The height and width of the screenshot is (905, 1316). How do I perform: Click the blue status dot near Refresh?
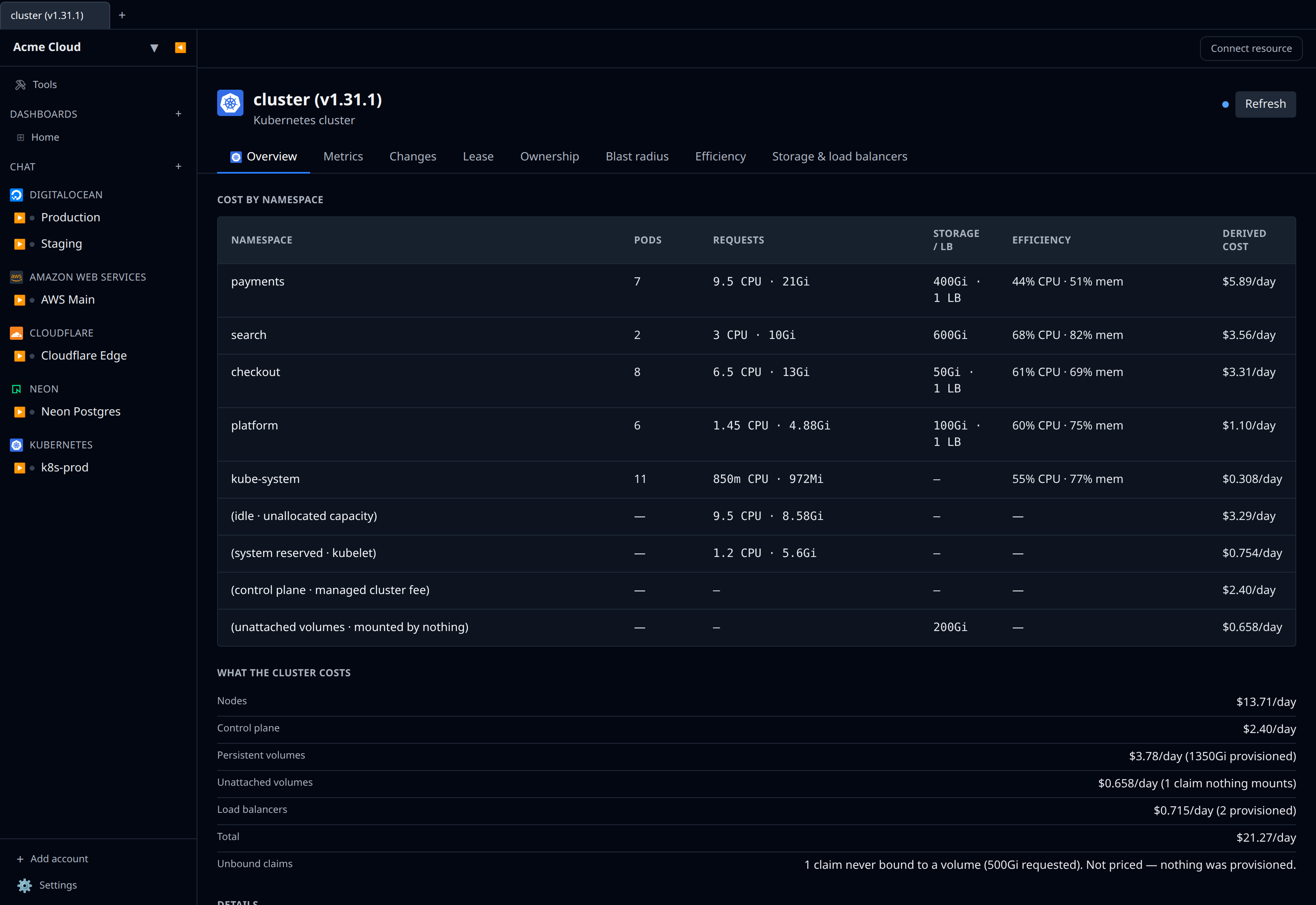point(1226,104)
